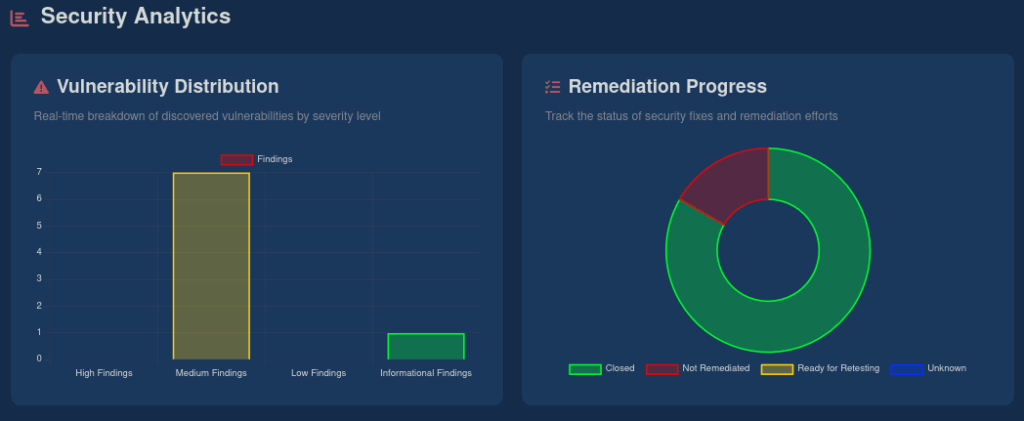
Task: Click the Remediation Progress title
Action: click(x=667, y=87)
